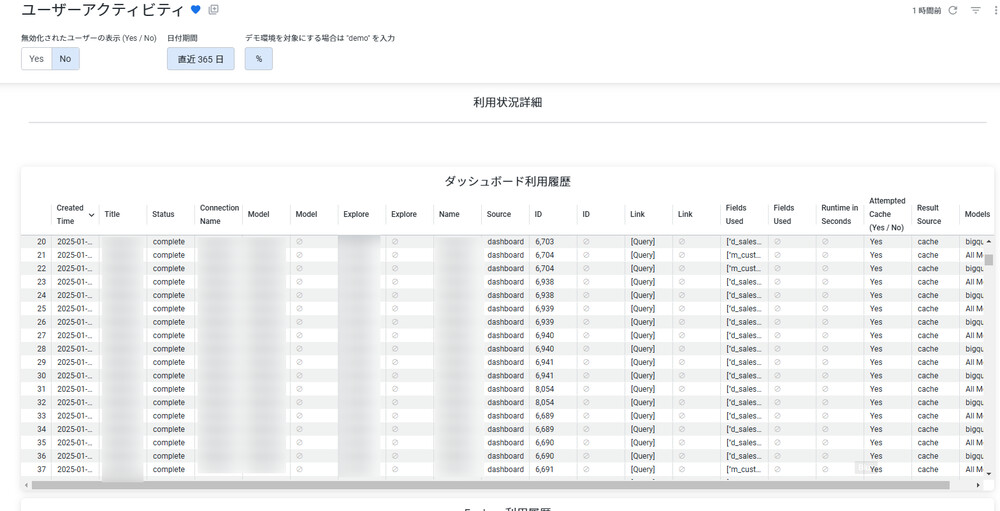Open the 直近 365 日 date range filter

tap(200, 59)
